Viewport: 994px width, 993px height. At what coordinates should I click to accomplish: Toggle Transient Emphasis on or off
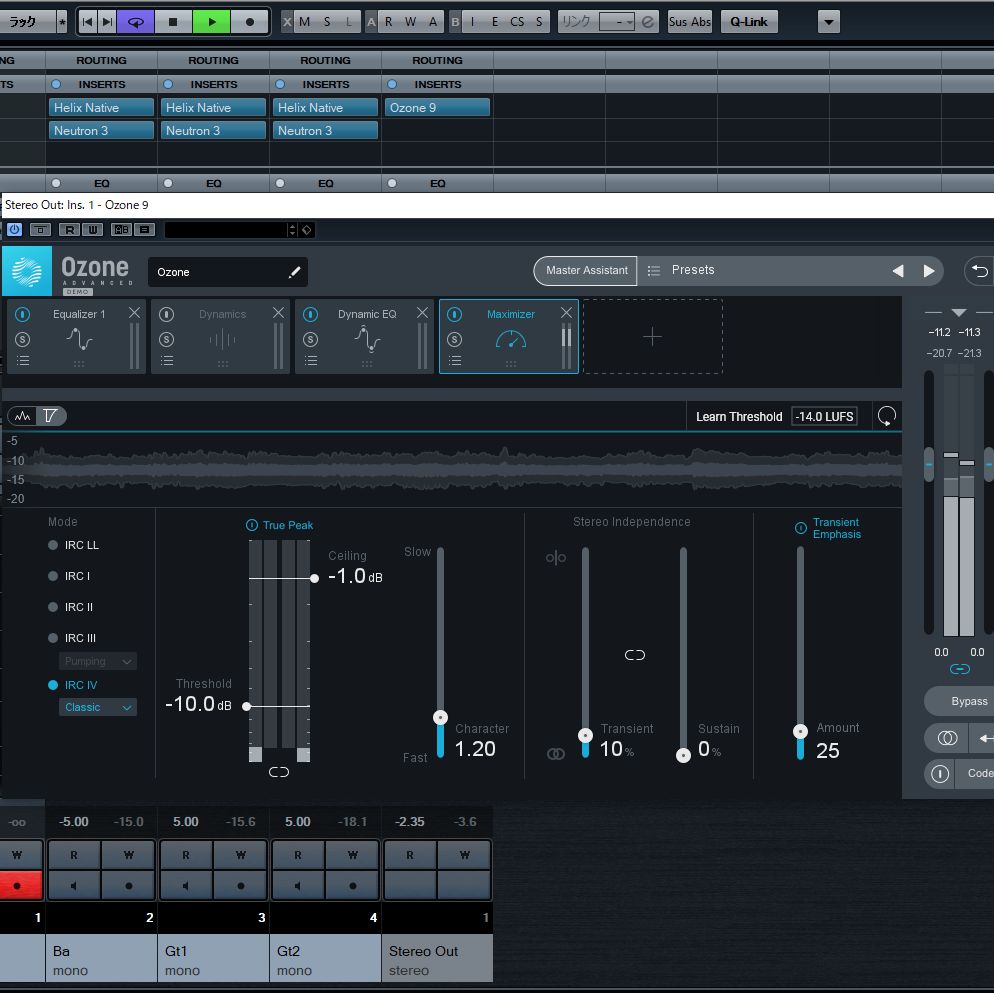[801, 528]
